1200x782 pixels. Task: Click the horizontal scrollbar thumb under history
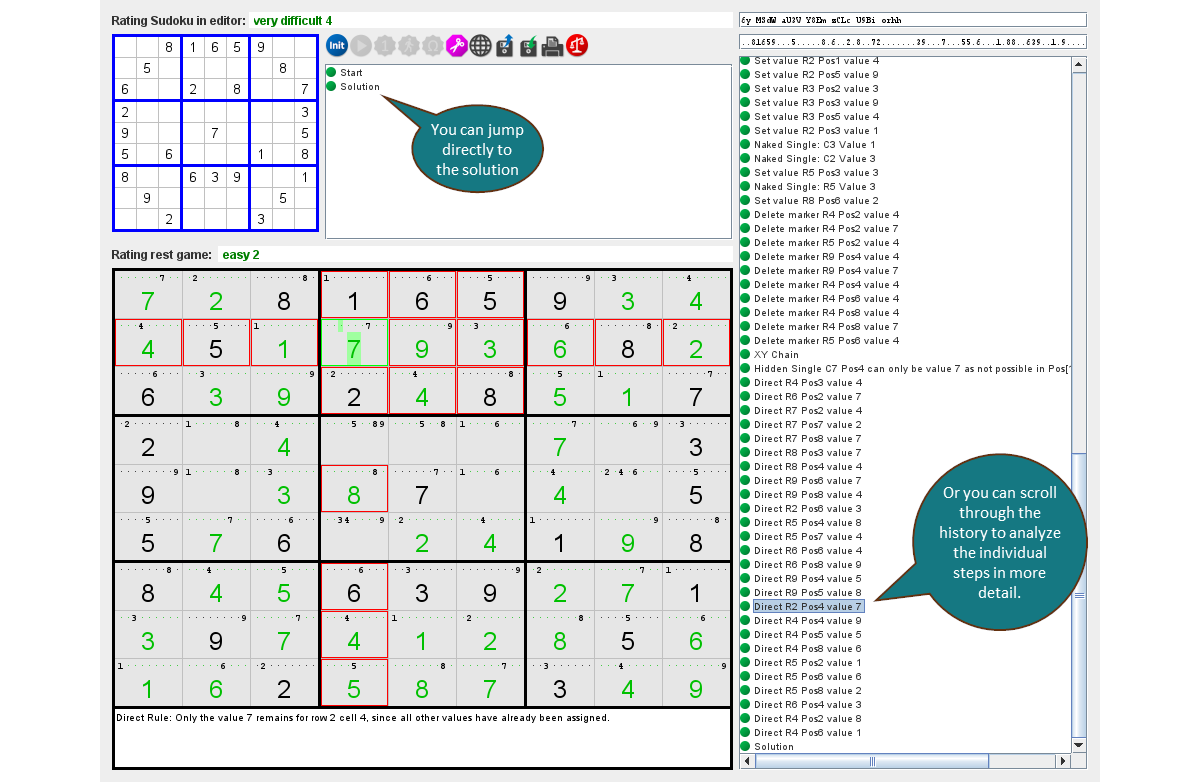871,761
